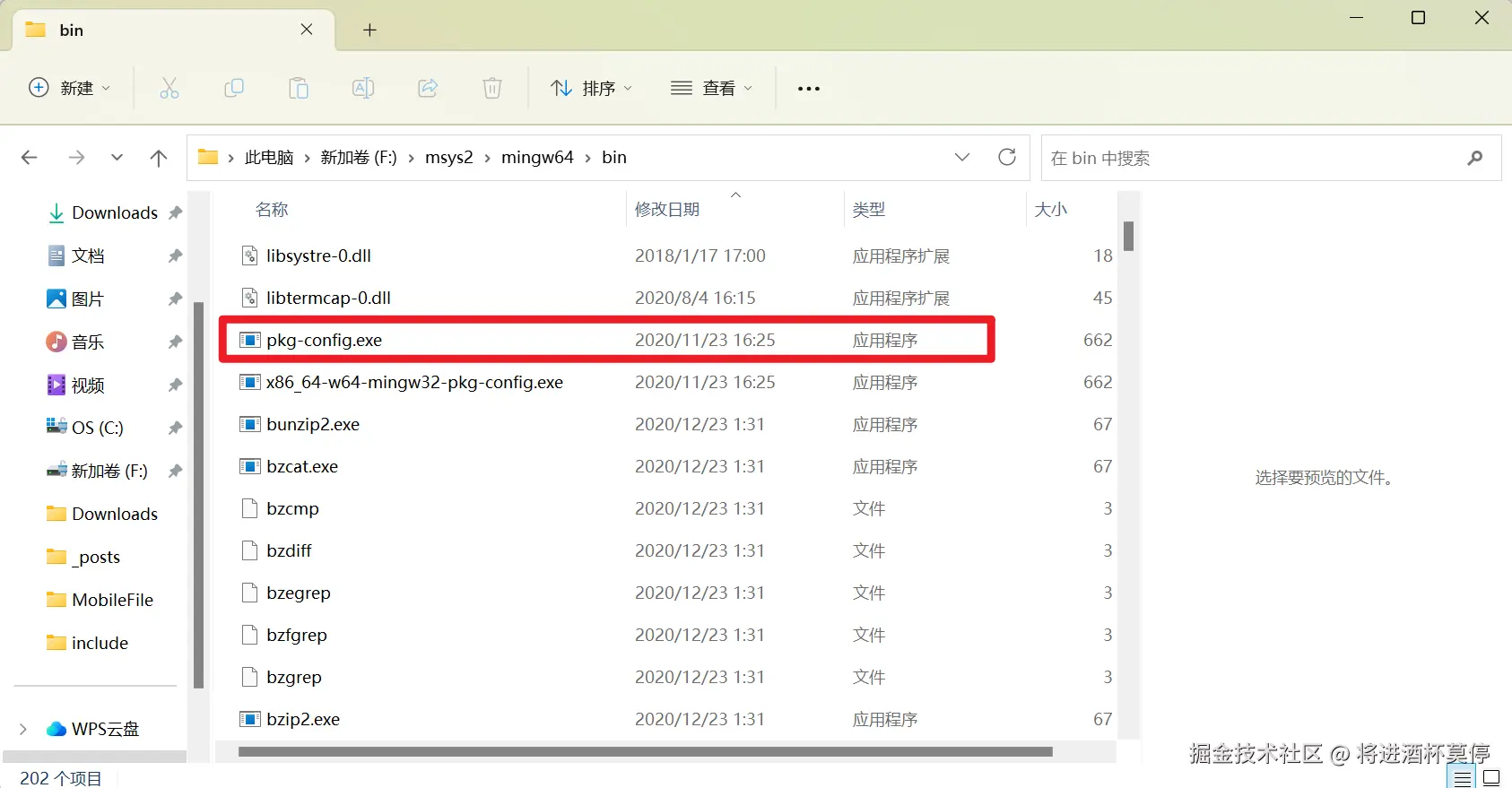Select the pkg-config.exe file icon
Viewport: 1512px width, 788px height.
[250, 340]
